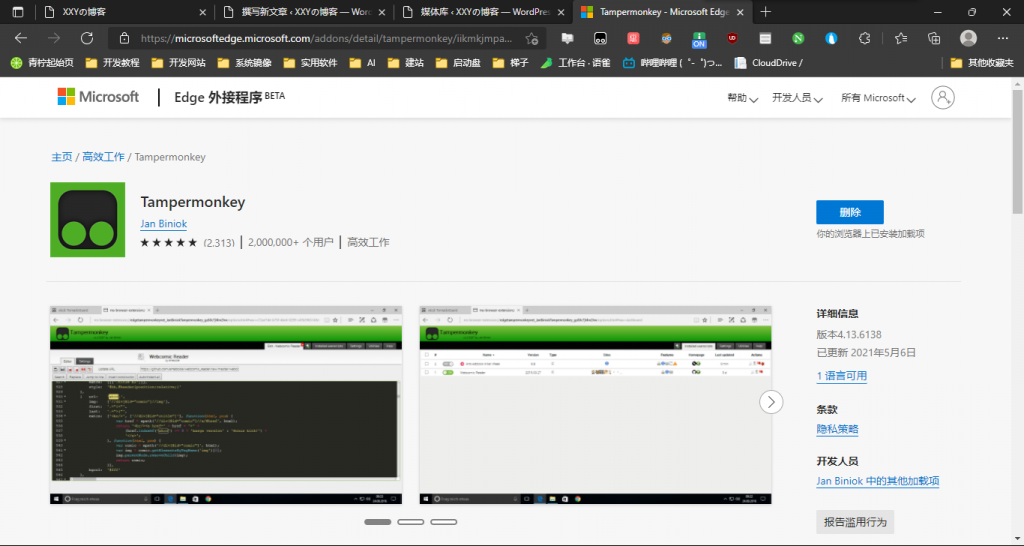Open the Collections icon in the toolbar
The height and width of the screenshot is (546, 1024).
pyautogui.click(x=934, y=38)
